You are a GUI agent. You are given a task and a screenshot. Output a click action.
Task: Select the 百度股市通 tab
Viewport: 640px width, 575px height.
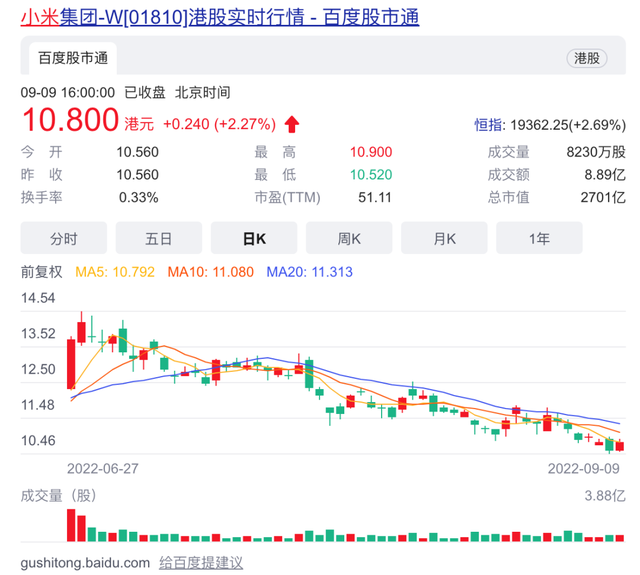click(73, 58)
